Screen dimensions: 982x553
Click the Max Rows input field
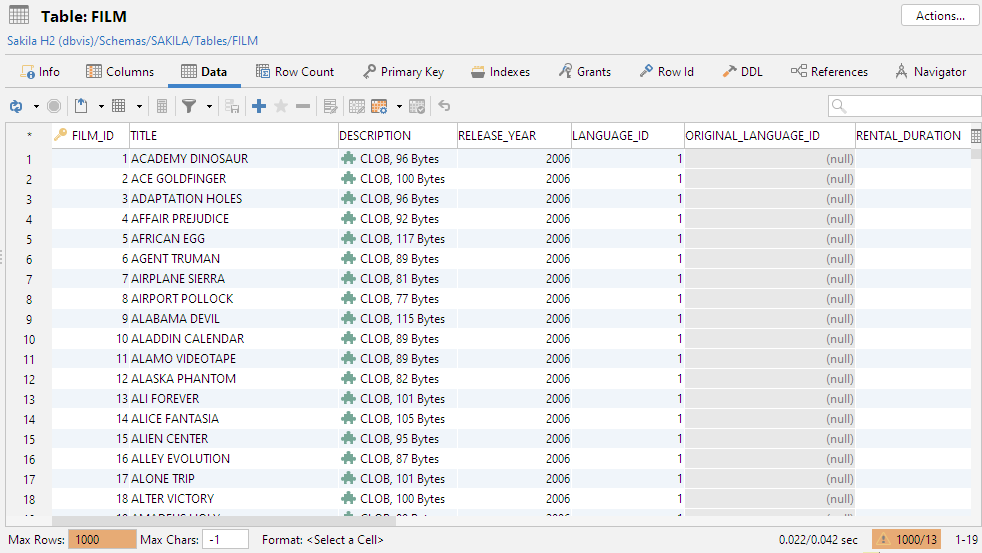pyautogui.click(x=101, y=540)
